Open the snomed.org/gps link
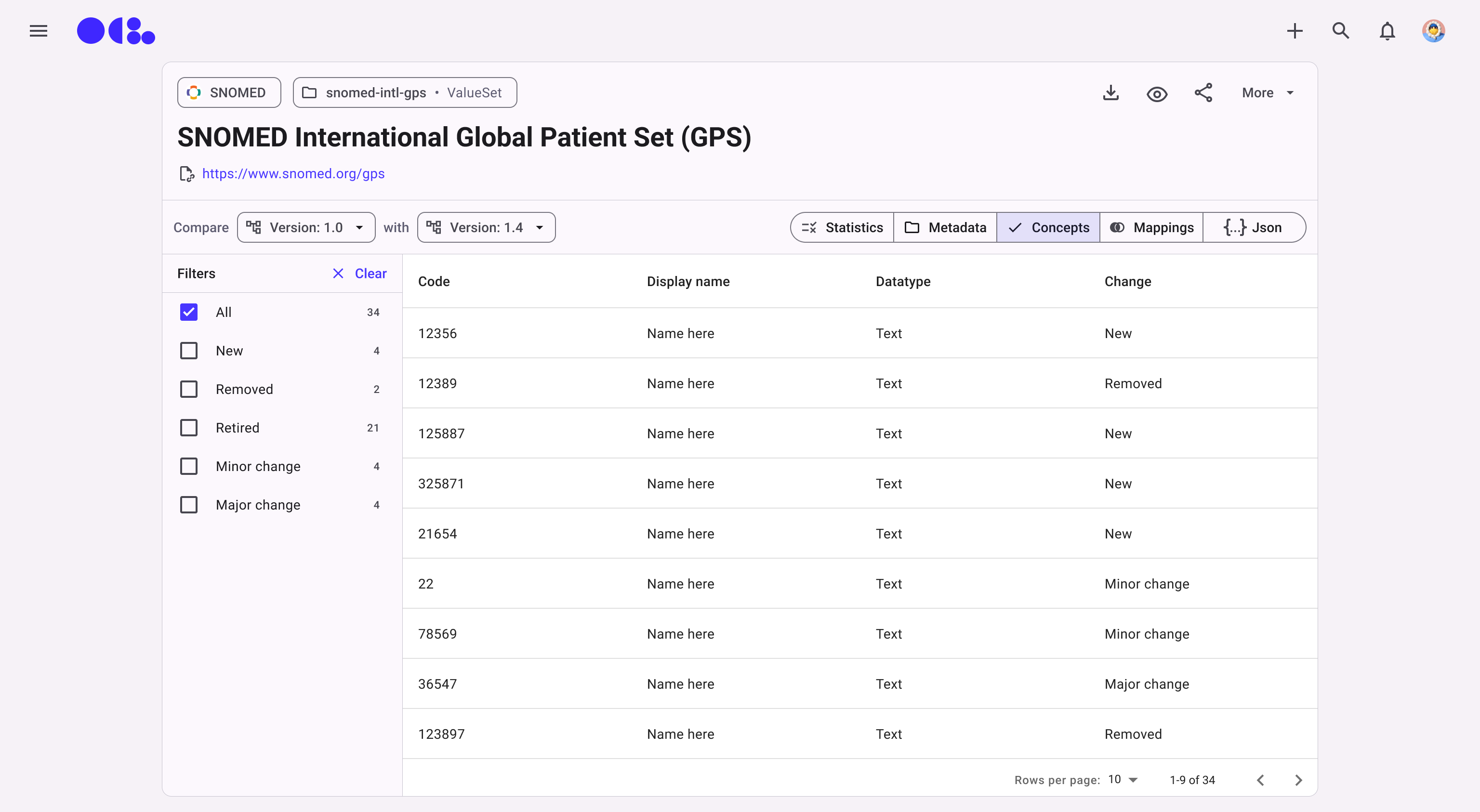 coord(293,173)
